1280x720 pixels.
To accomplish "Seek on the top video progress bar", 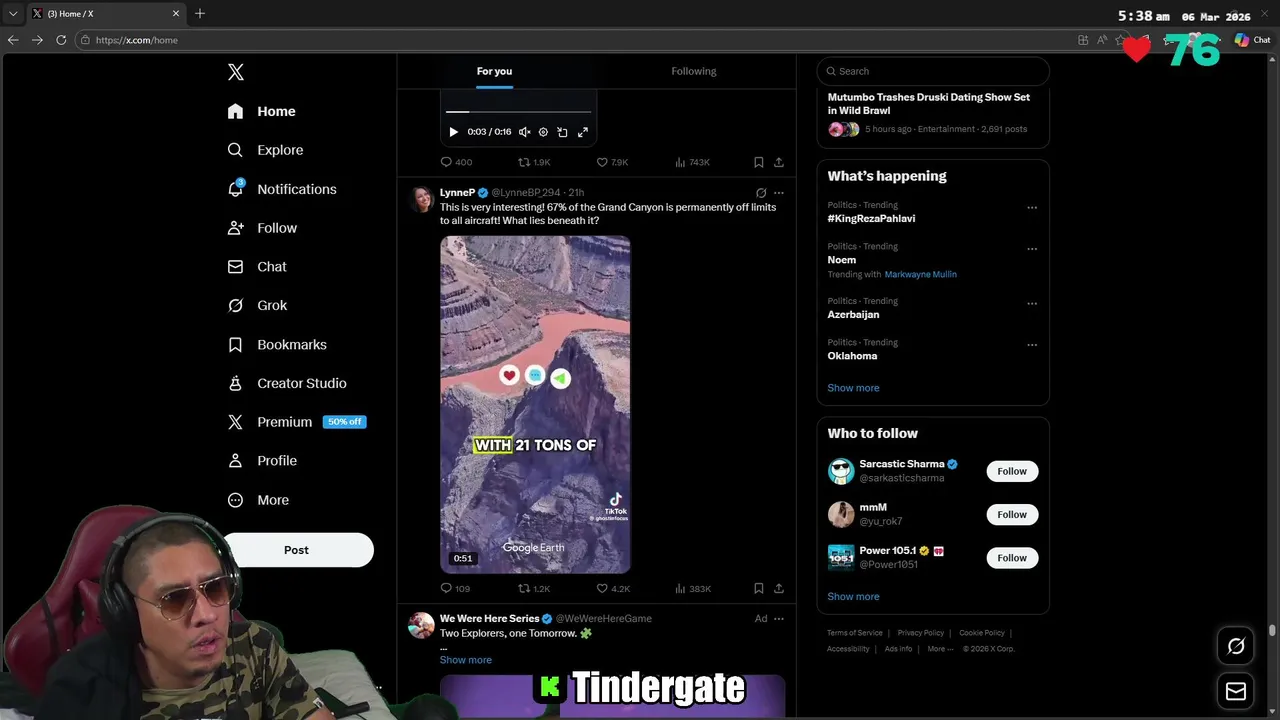I will pyautogui.click(x=518, y=112).
